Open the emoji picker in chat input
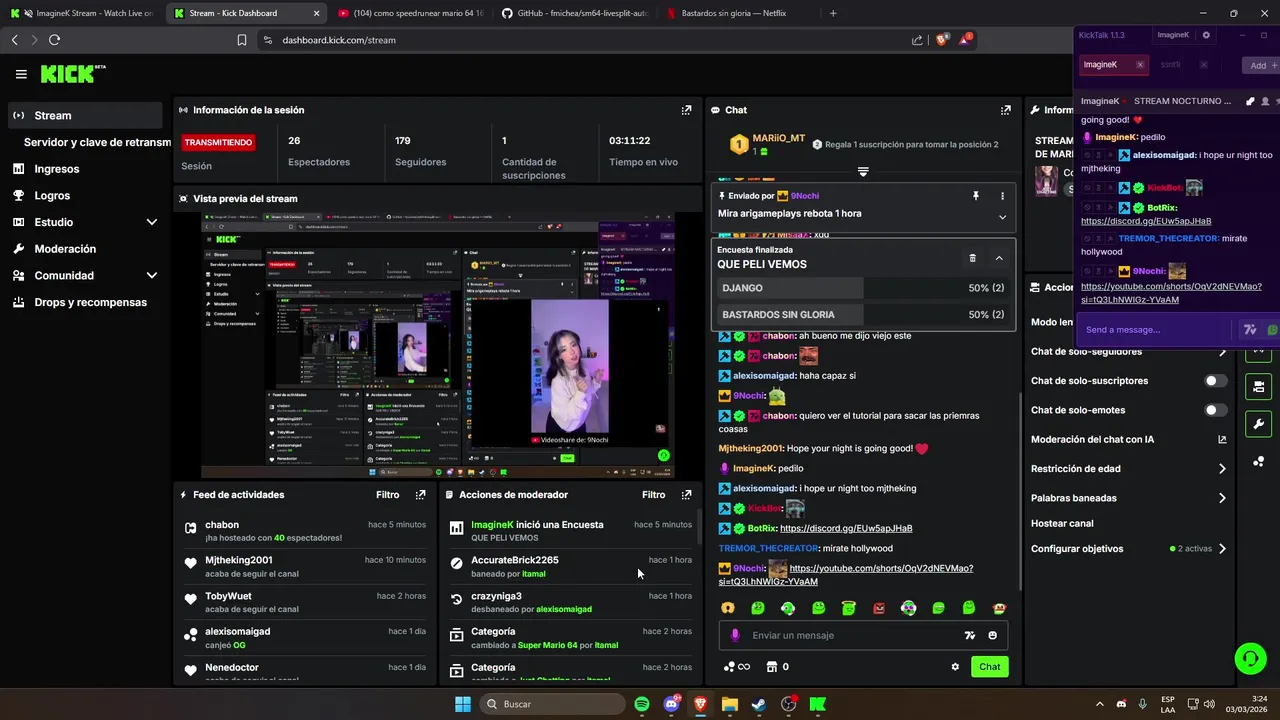 992,635
